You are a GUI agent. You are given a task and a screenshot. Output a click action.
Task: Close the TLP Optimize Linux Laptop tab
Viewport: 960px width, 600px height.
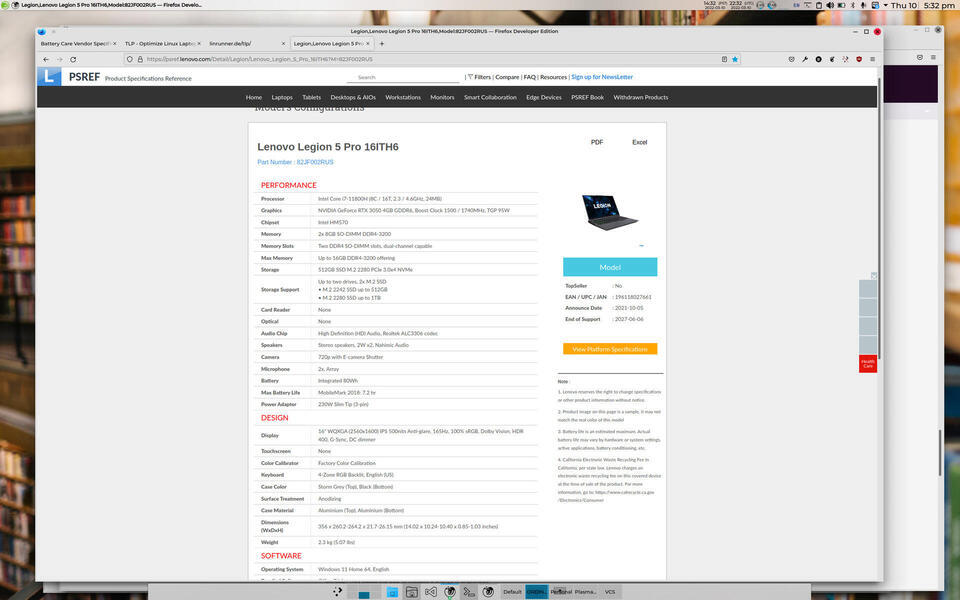(x=199, y=43)
